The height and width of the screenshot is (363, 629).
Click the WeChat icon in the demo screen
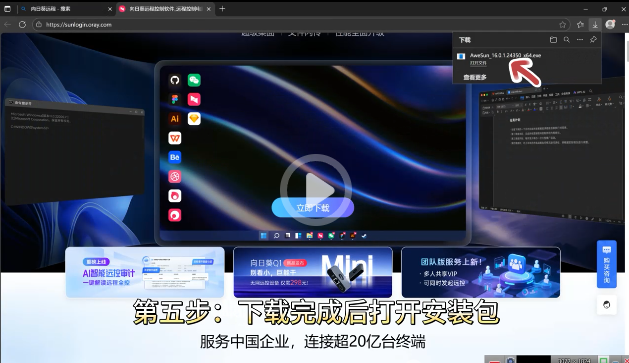coord(194,80)
